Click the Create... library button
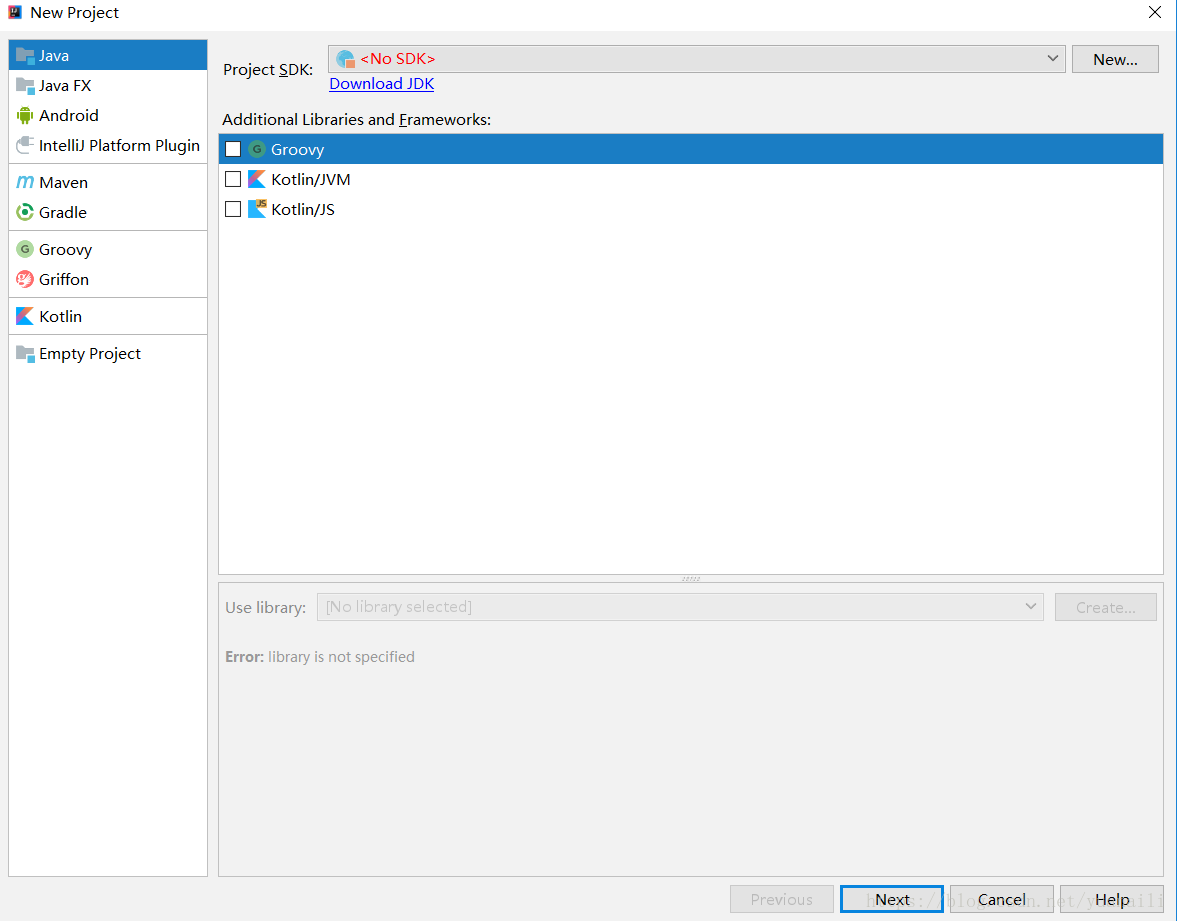The width and height of the screenshot is (1177, 921). click(1105, 607)
